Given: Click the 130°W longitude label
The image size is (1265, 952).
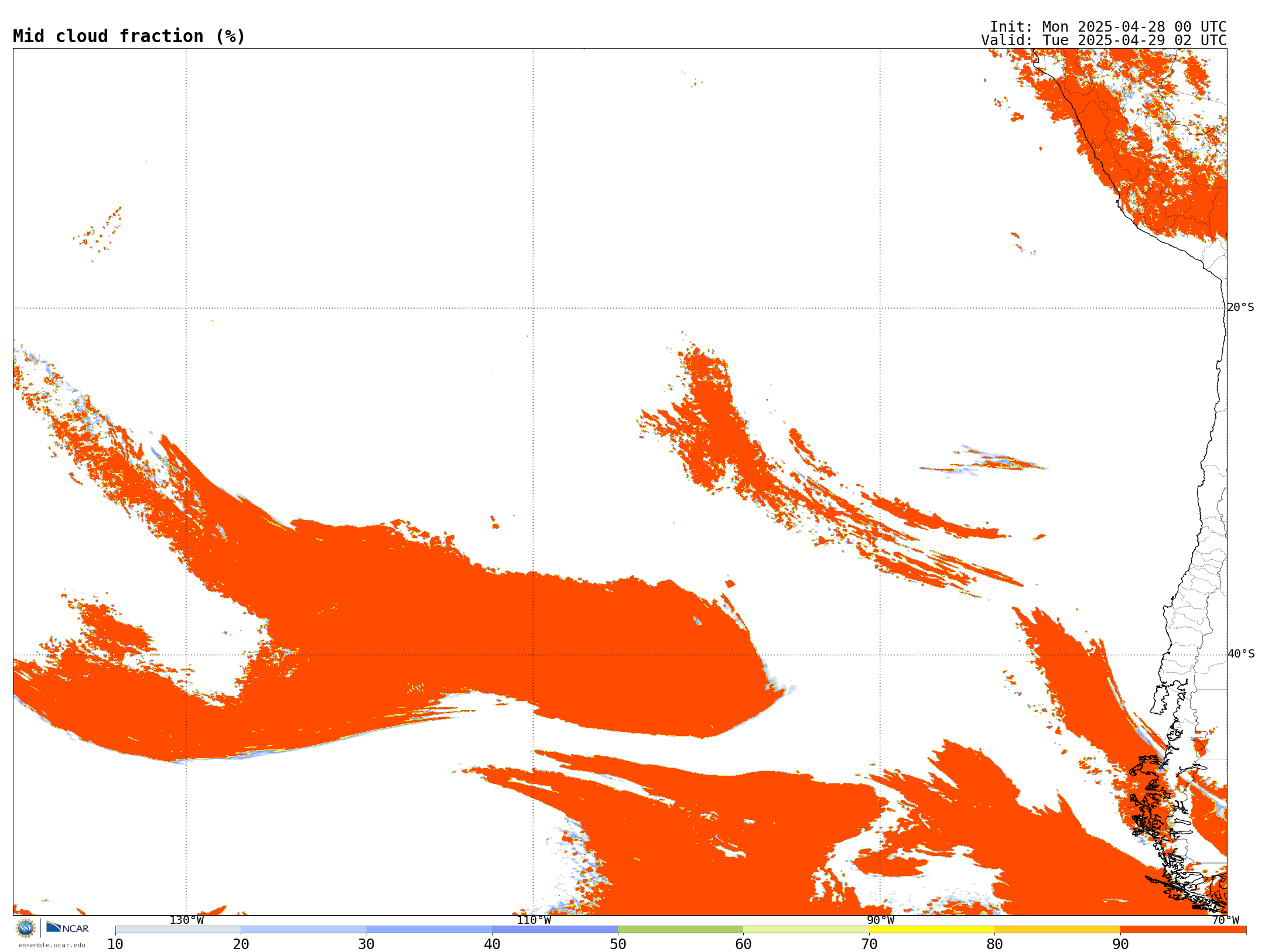Looking at the screenshot, I should pos(186,920).
